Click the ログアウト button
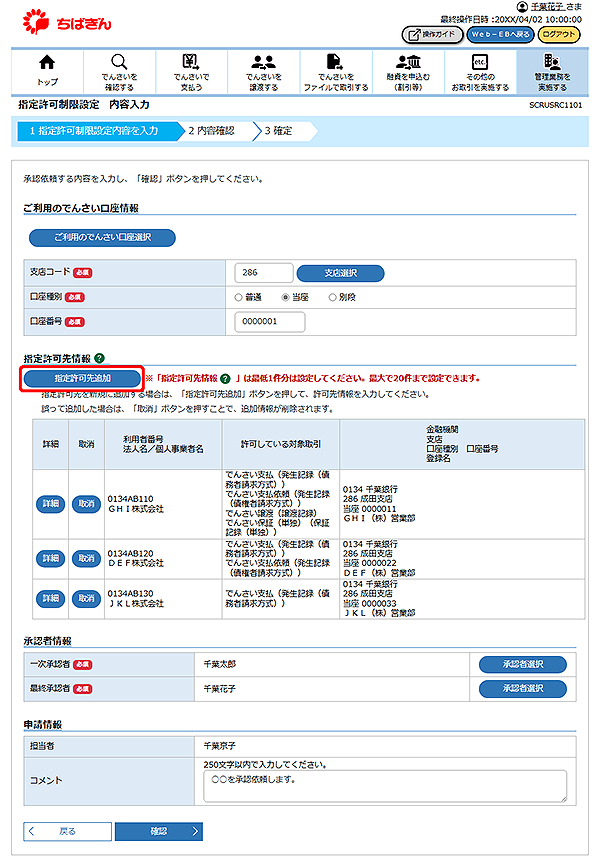 tap(559, 34)
